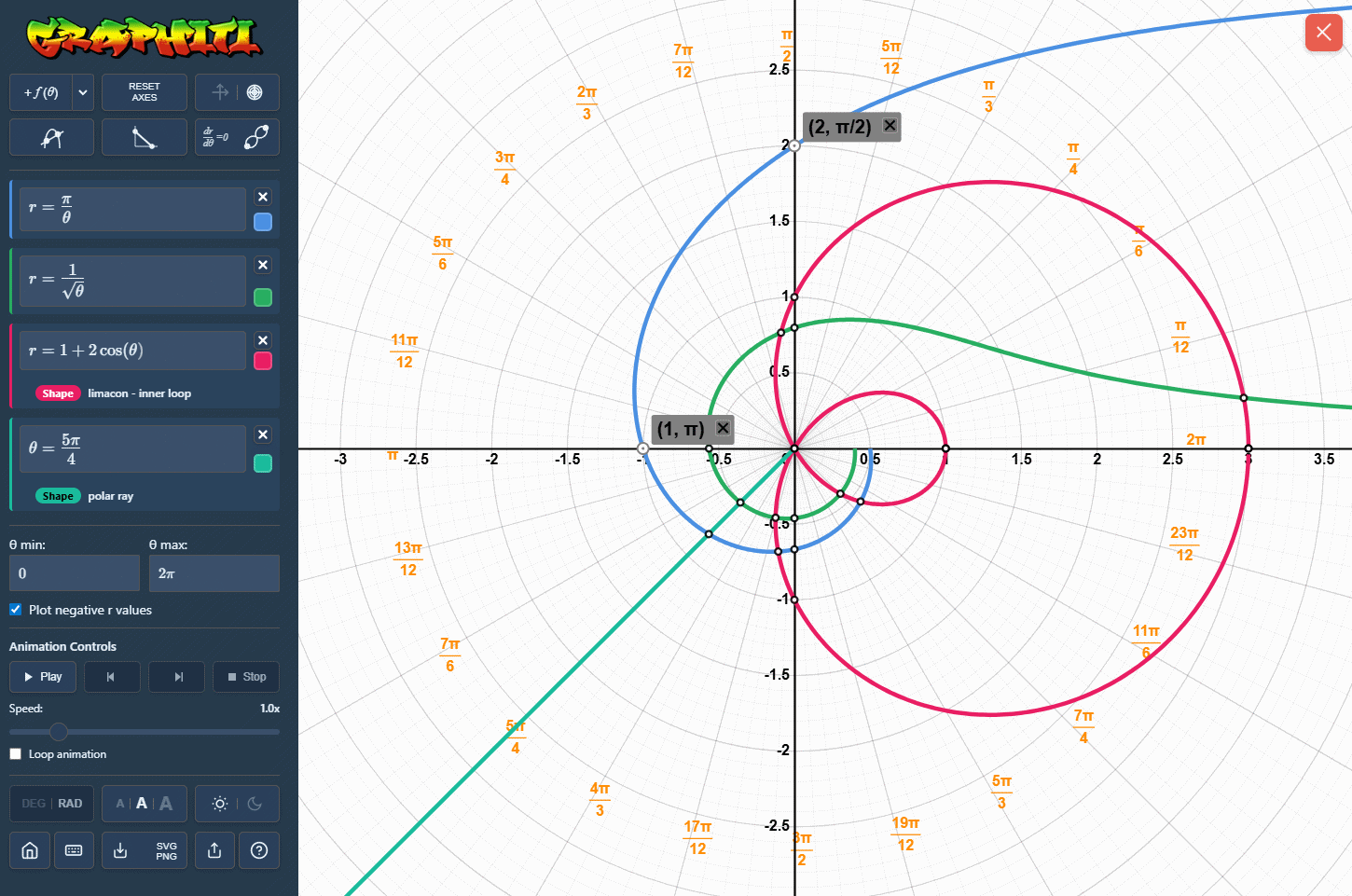This screenshot has height=896, width=1352.
Task: Click the animation Speed slider handle
Action: pyautogui.click(x=59, y=732)
